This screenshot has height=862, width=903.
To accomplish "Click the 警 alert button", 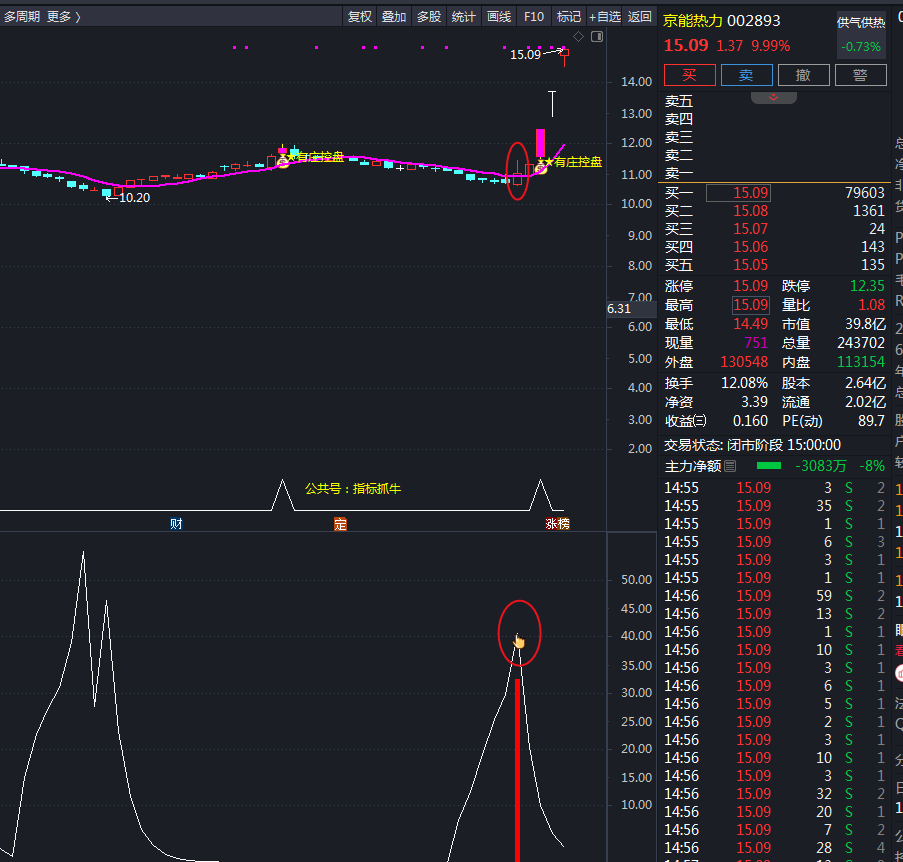I will [860, 75].
